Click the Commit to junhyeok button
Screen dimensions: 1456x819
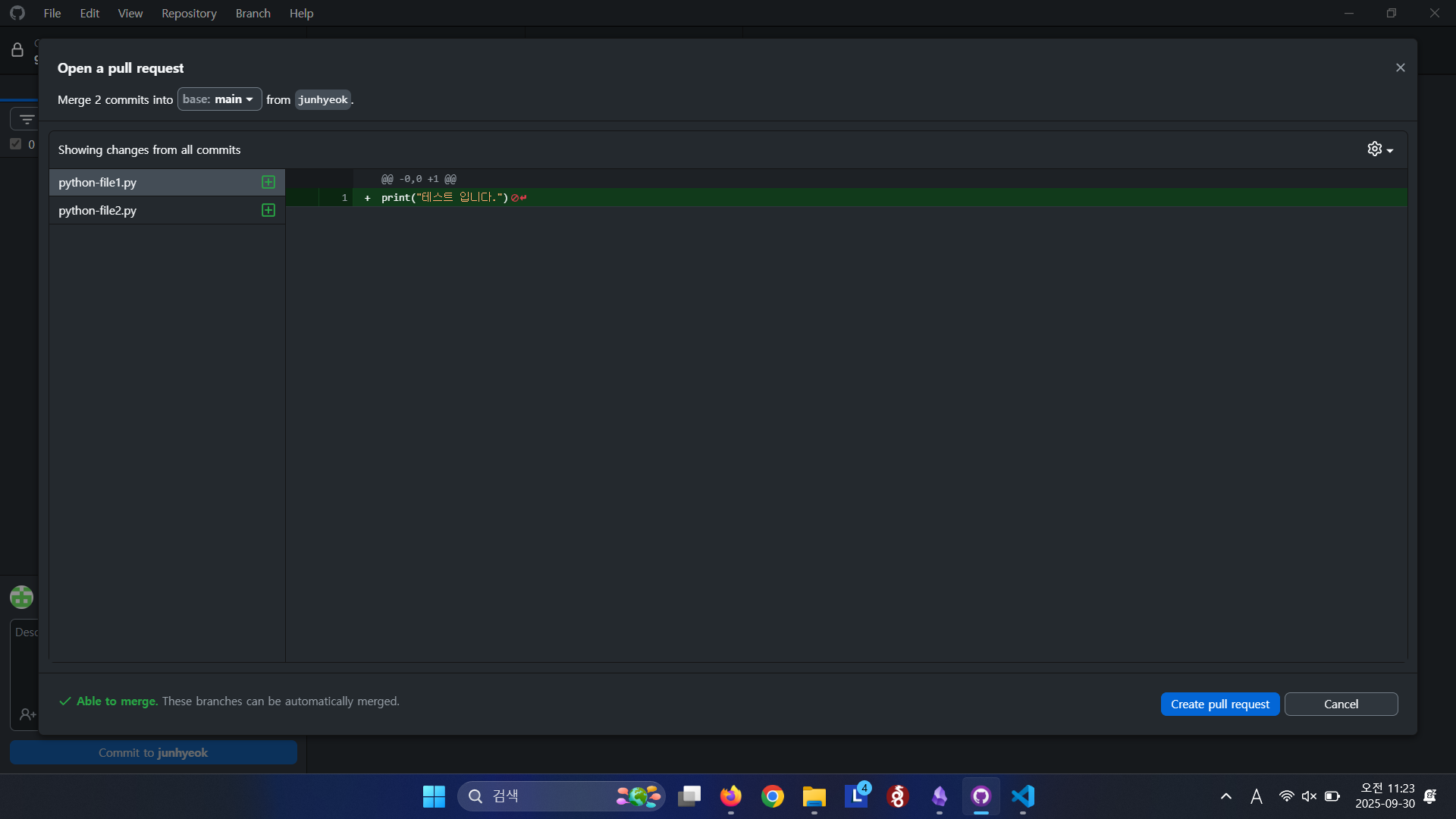(x=153, y=752)
